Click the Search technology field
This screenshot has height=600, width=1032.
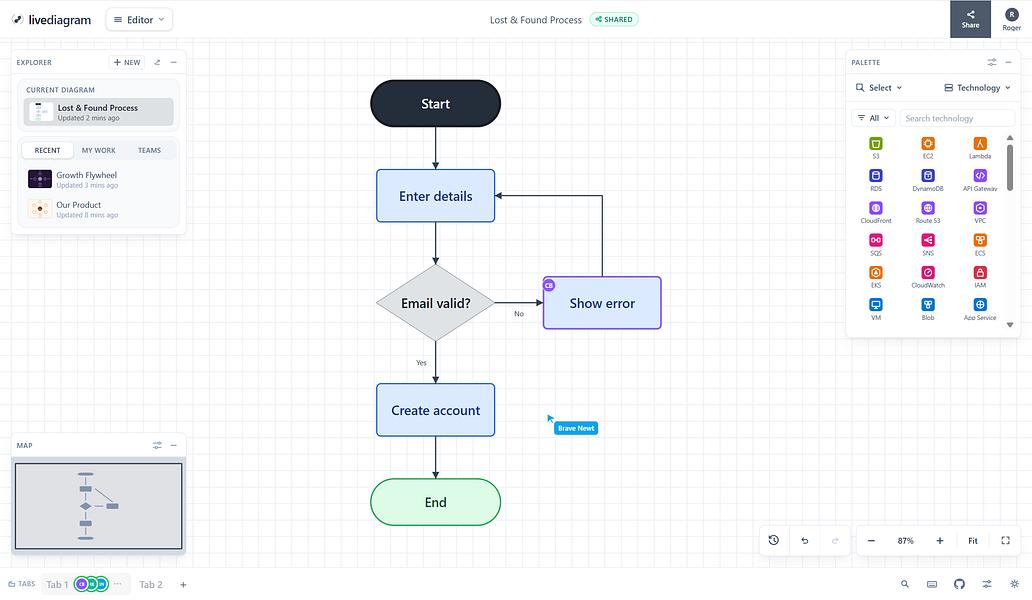[957, 118]
